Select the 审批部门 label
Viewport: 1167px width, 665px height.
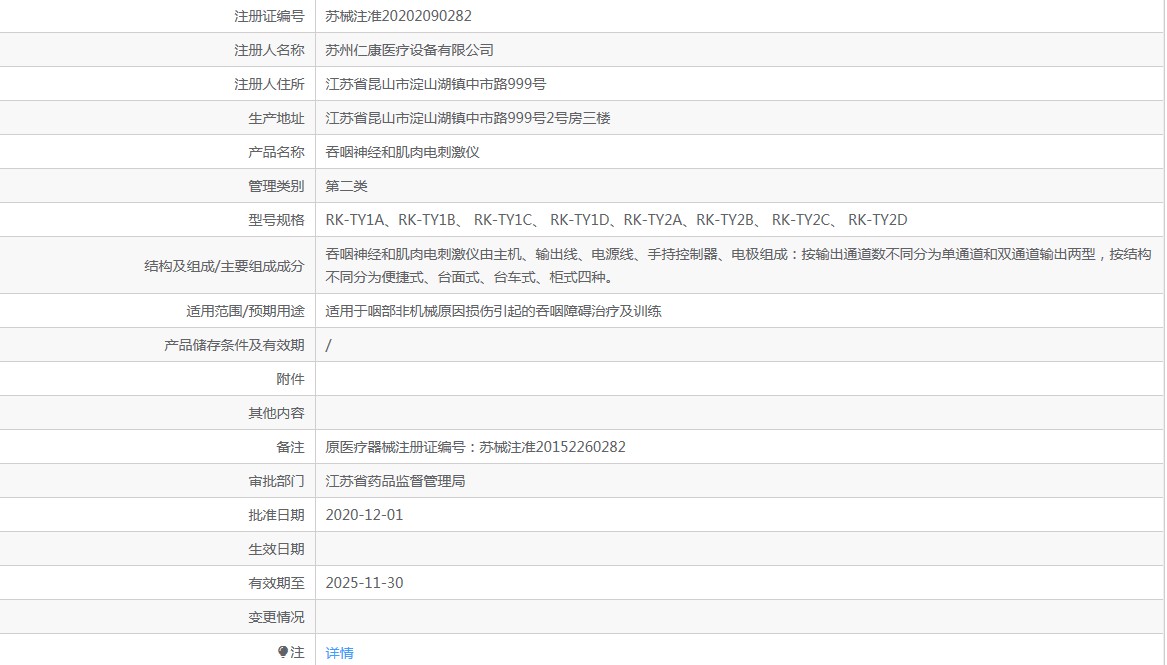click(x=276, y=481)
